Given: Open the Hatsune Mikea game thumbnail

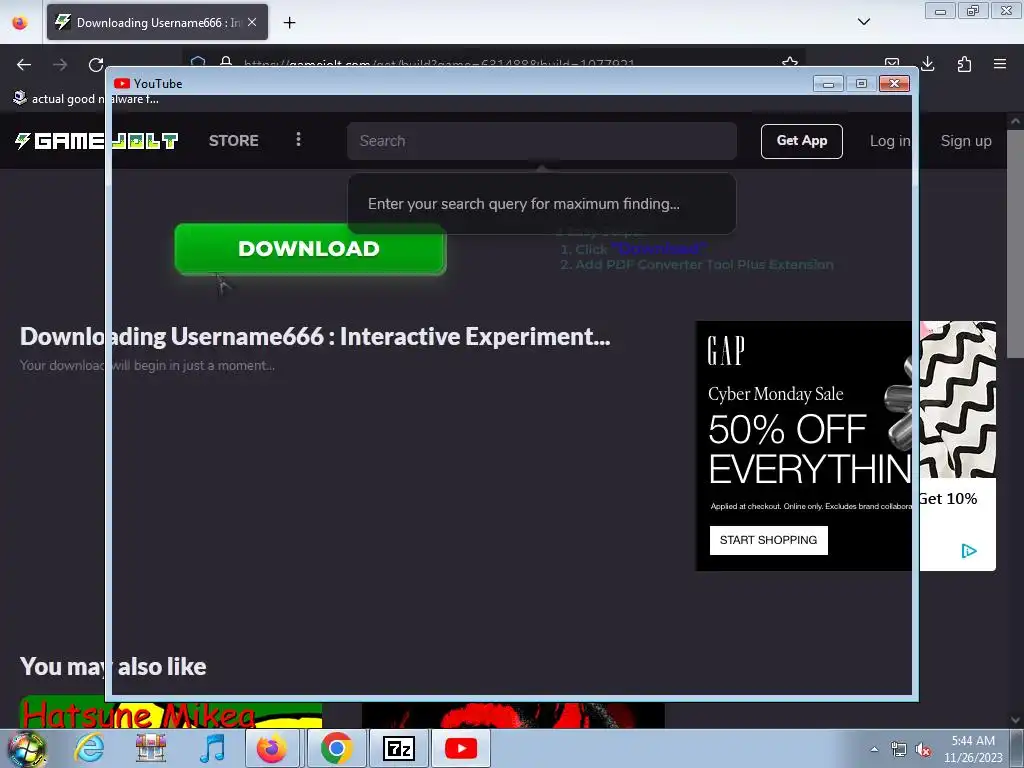Looking at the screenshot, I should (x=170, y=712).
